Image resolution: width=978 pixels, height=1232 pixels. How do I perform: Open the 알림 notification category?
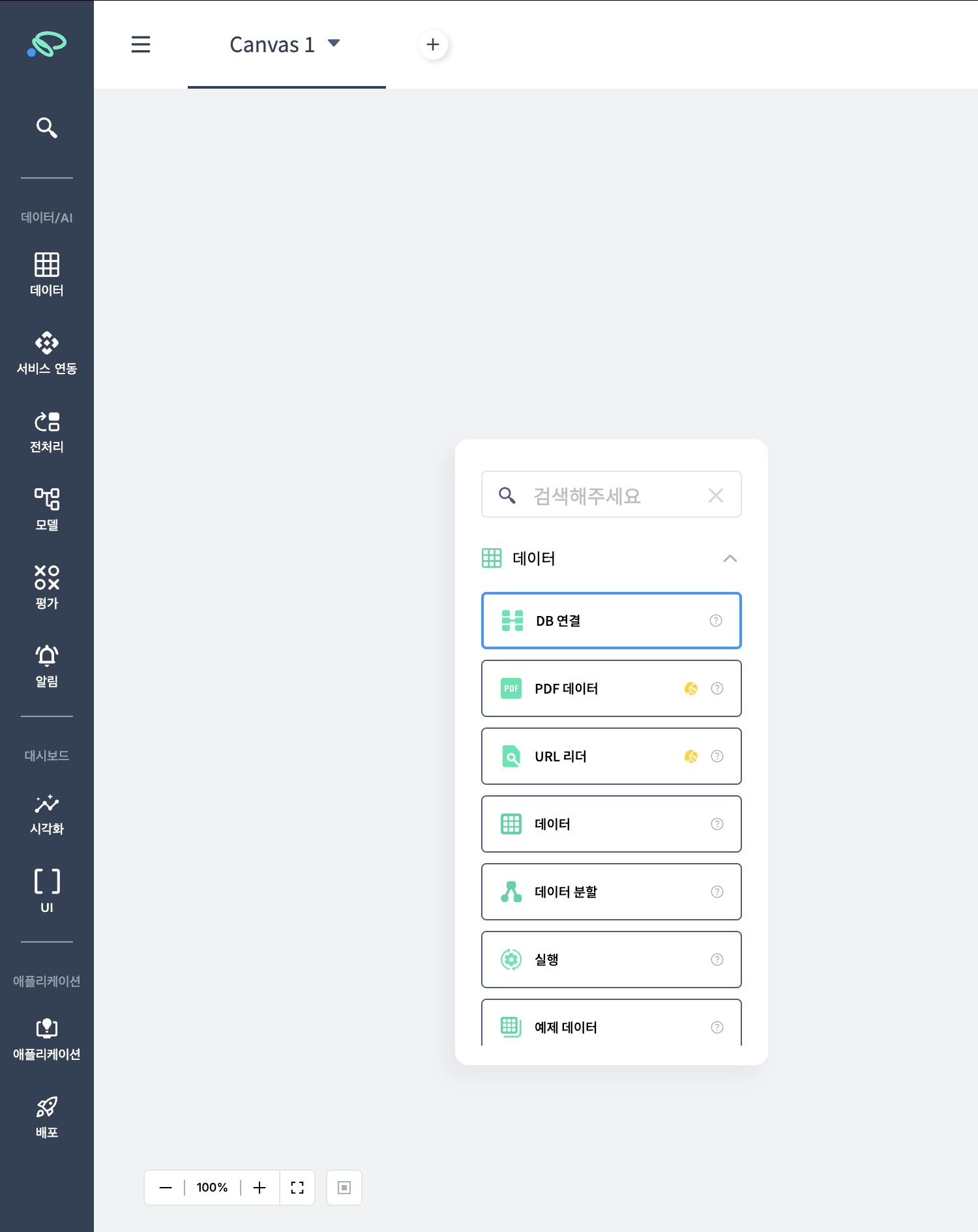tap(46, 666)
